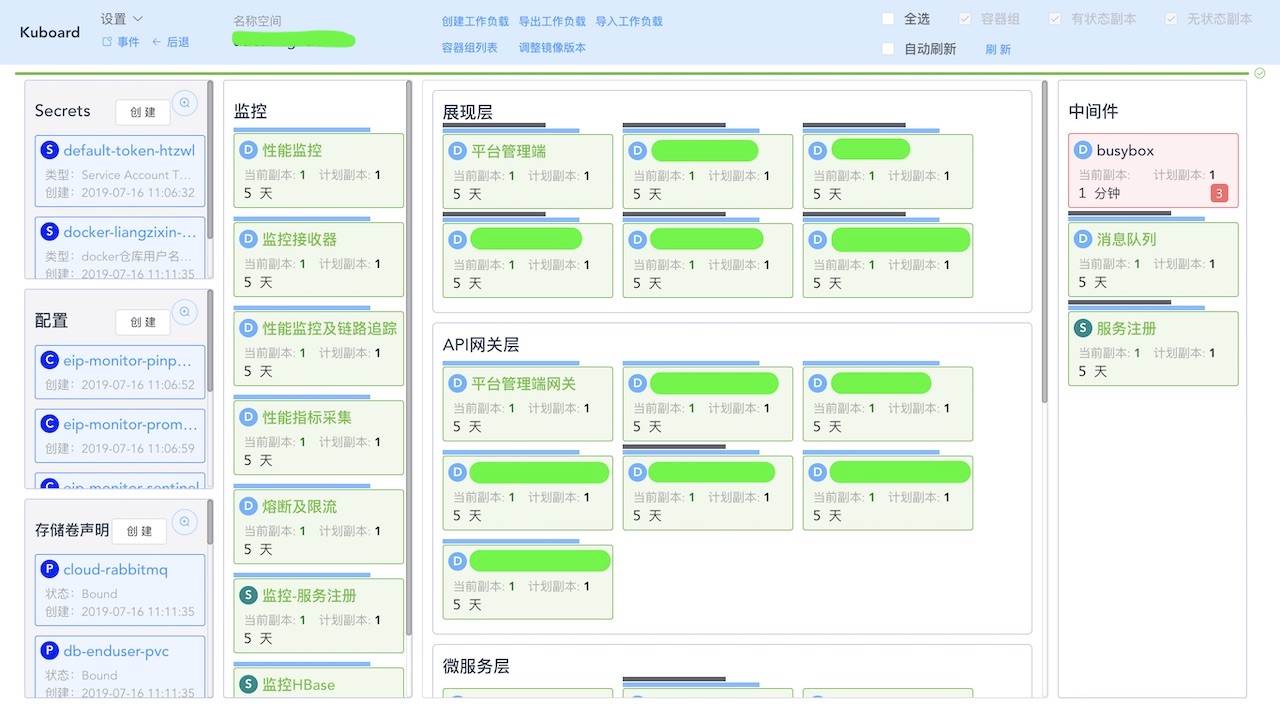Open the search magnifier in the 存储卷声明 panel
This screenshot has width=1280, height=718.
[x=185, y=522]
